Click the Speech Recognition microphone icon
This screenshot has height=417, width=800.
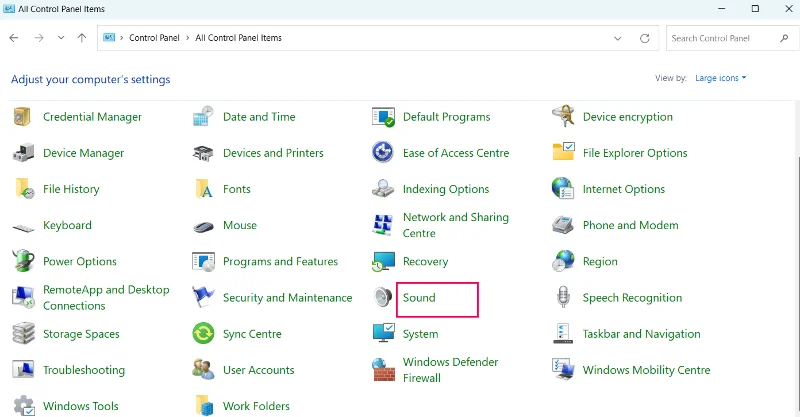[563, 297]
